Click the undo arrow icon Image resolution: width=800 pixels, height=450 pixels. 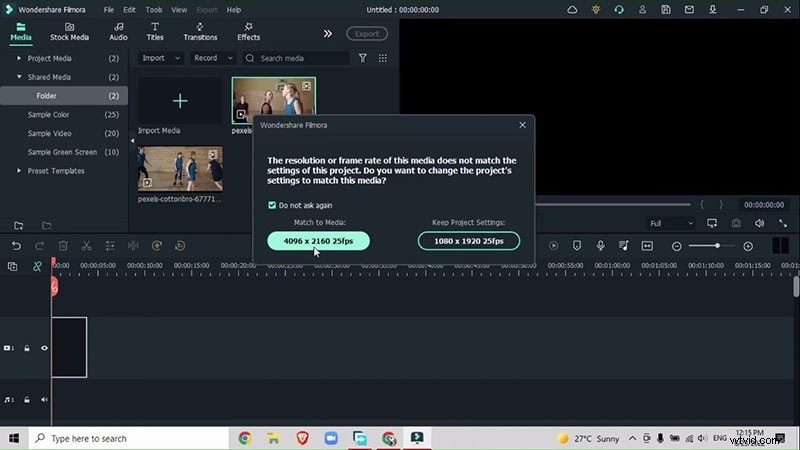pos(16,246)
